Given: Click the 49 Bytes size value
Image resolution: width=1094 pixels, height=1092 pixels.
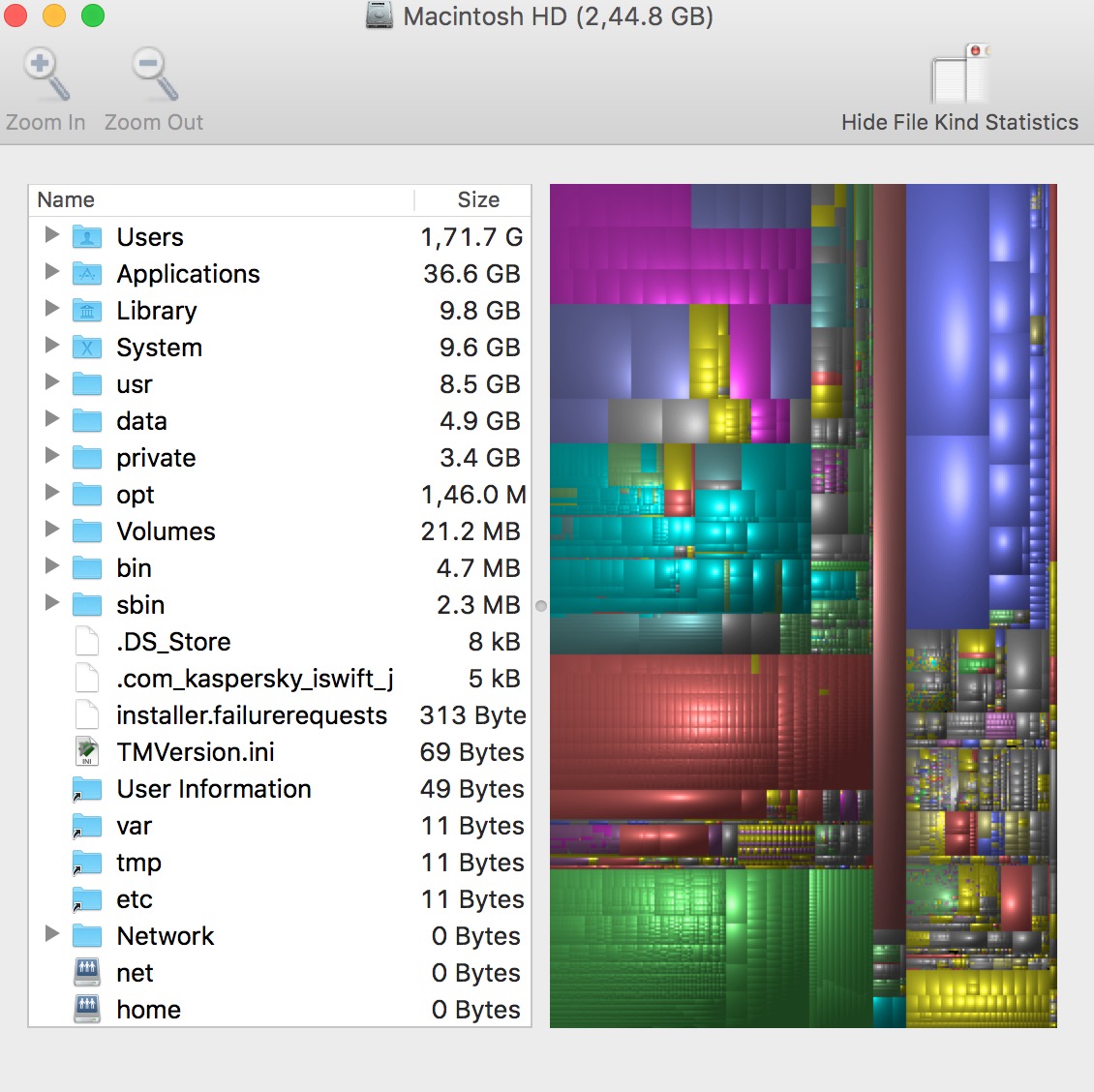Looking at the screenshot, I should coord(472,788).
